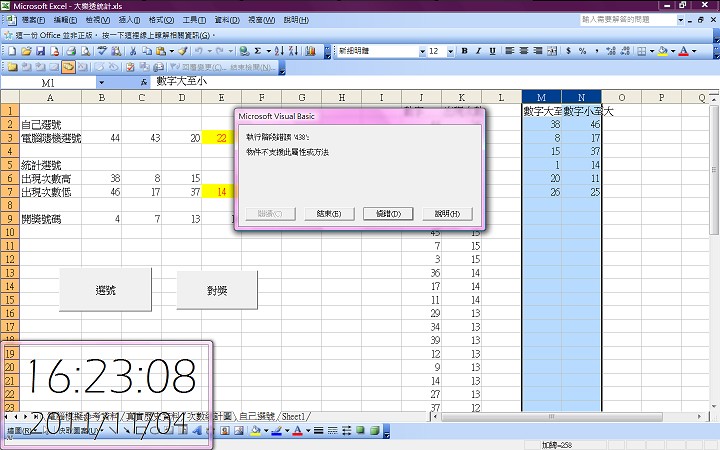
Task: Switch to the Sheet1 tab
Action: (293, 416)
